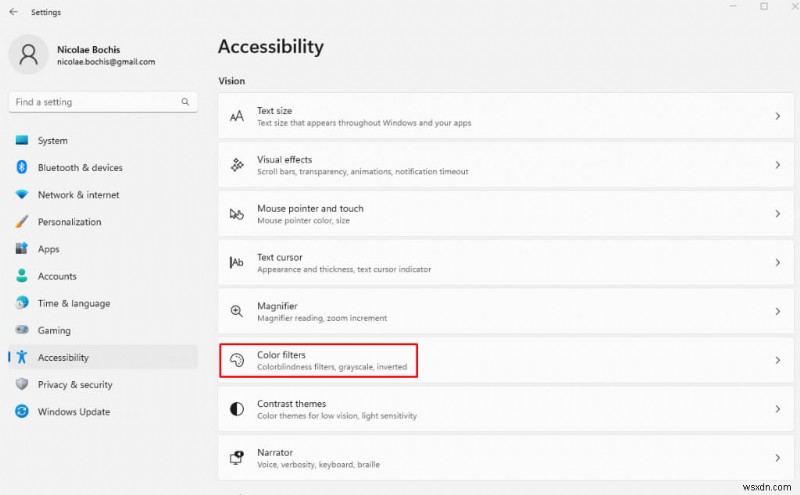
Task: Click the Bluetooth icon in sidebar
Action: (x=22, y=167)
